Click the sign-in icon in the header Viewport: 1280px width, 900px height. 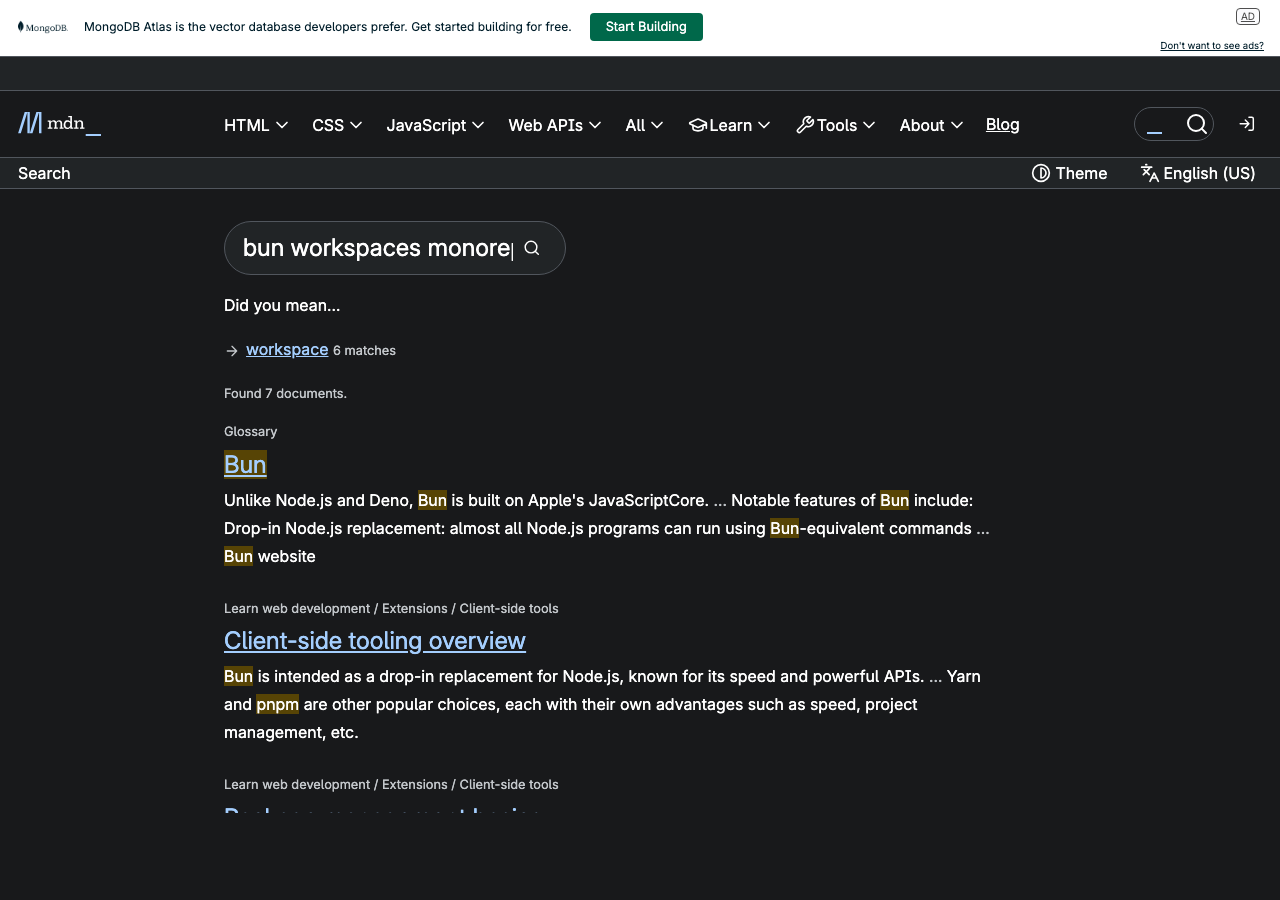1246,123
